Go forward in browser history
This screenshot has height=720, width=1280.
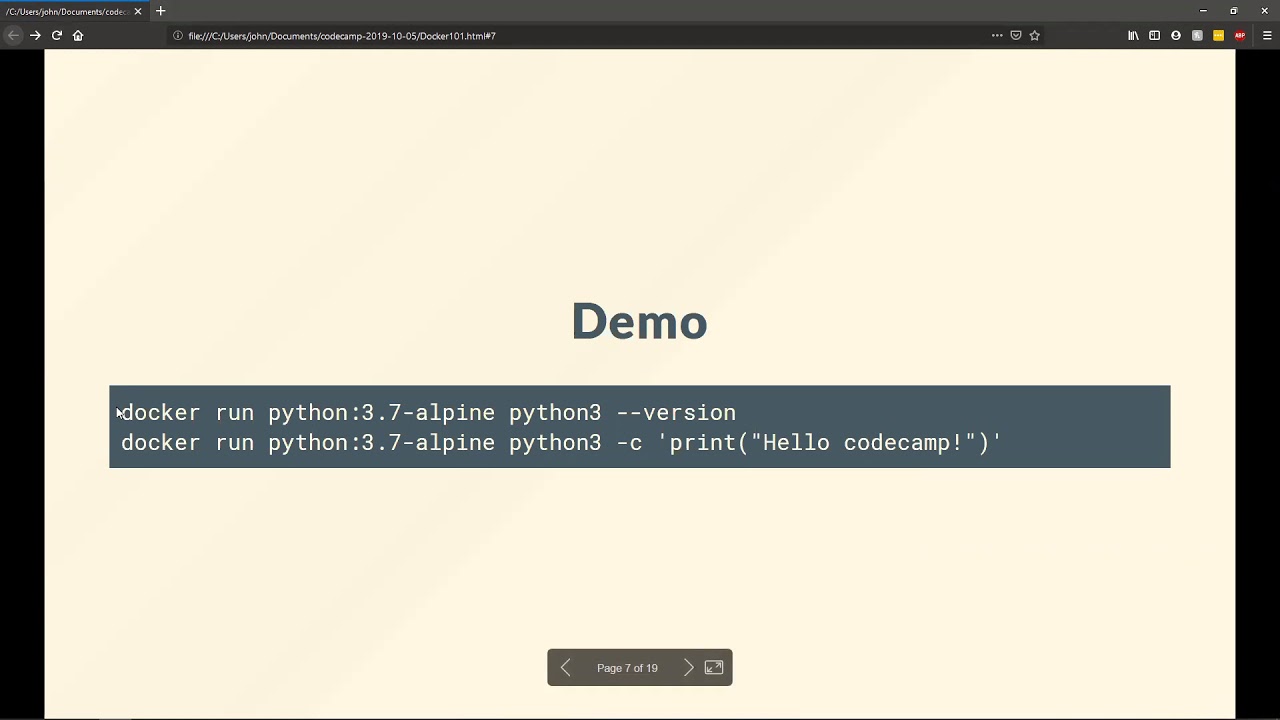tap(35, 35)
